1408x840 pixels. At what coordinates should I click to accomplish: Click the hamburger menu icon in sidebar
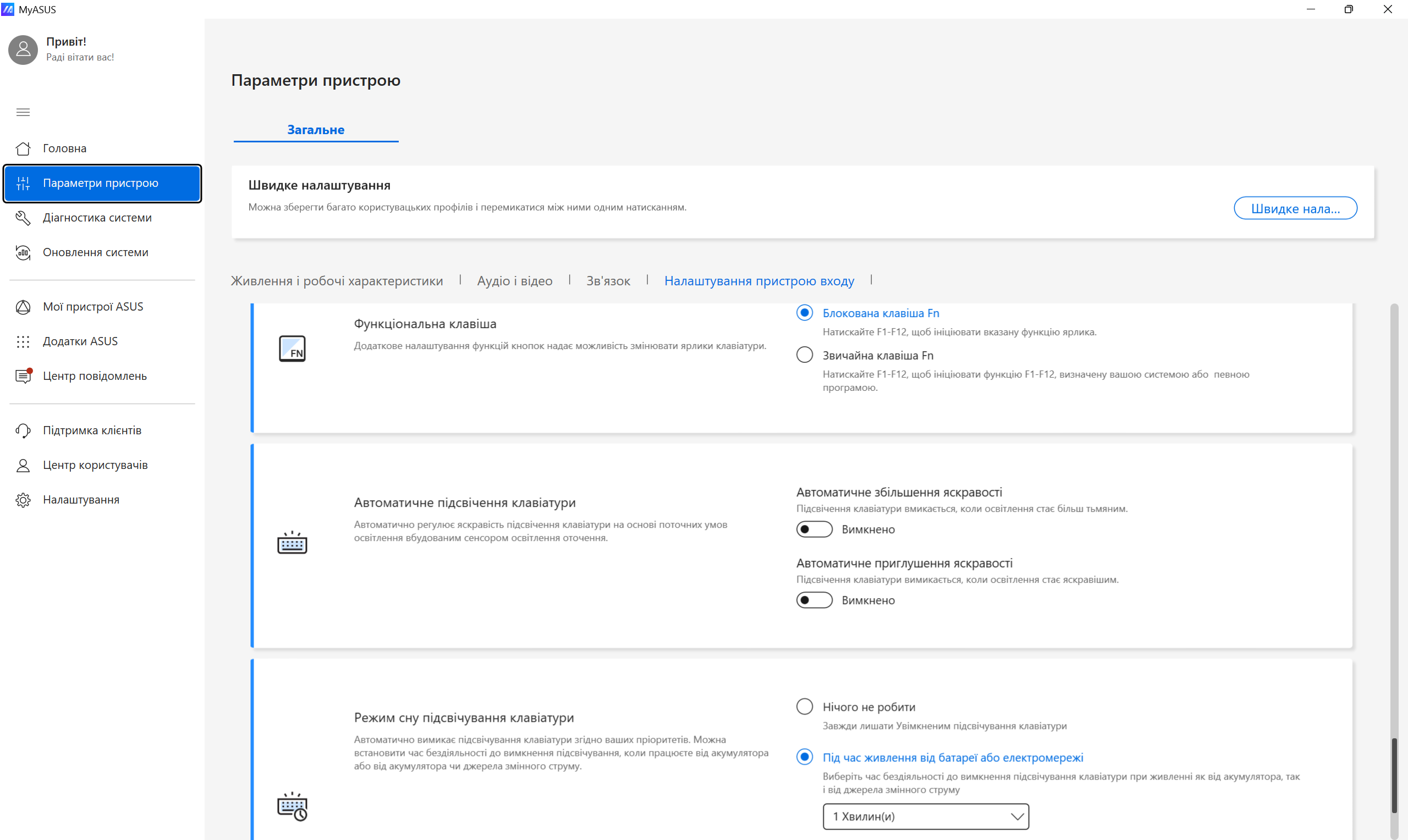[x=23, y=112]
